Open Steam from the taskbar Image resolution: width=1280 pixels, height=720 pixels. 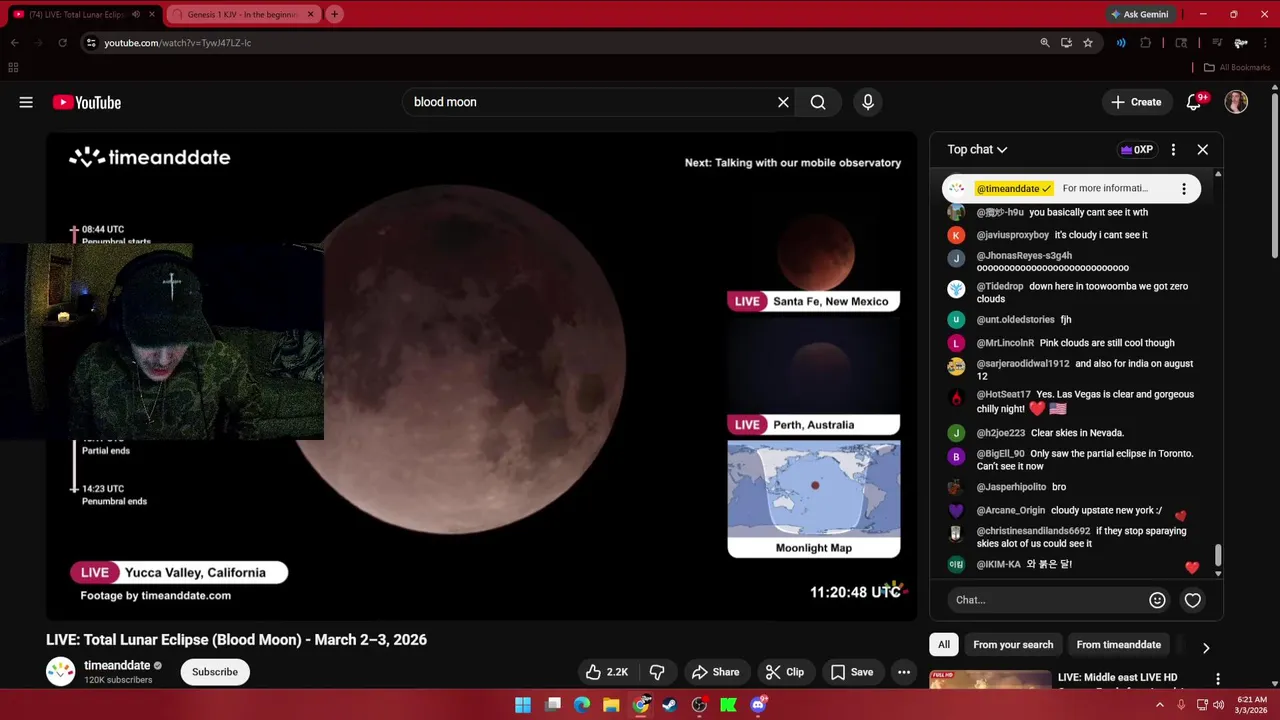tap(670, 705)
